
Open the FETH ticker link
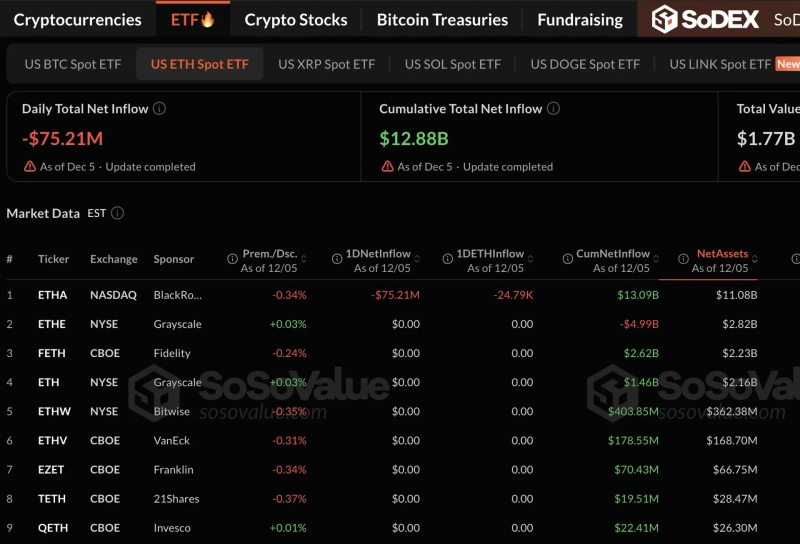coord(52,353)
